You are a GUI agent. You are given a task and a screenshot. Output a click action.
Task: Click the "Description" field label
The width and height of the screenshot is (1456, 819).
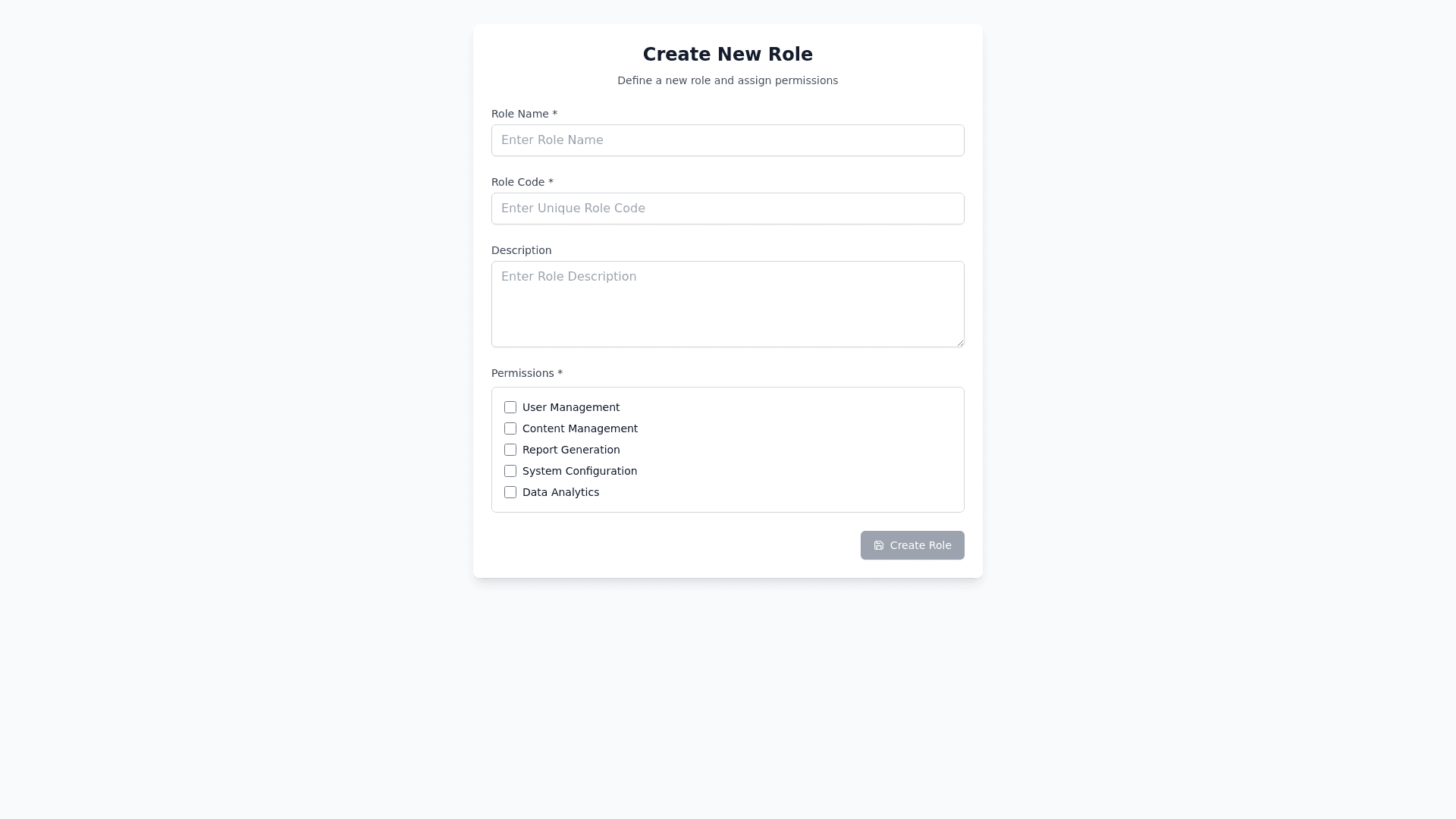click(x=521, y=250)
